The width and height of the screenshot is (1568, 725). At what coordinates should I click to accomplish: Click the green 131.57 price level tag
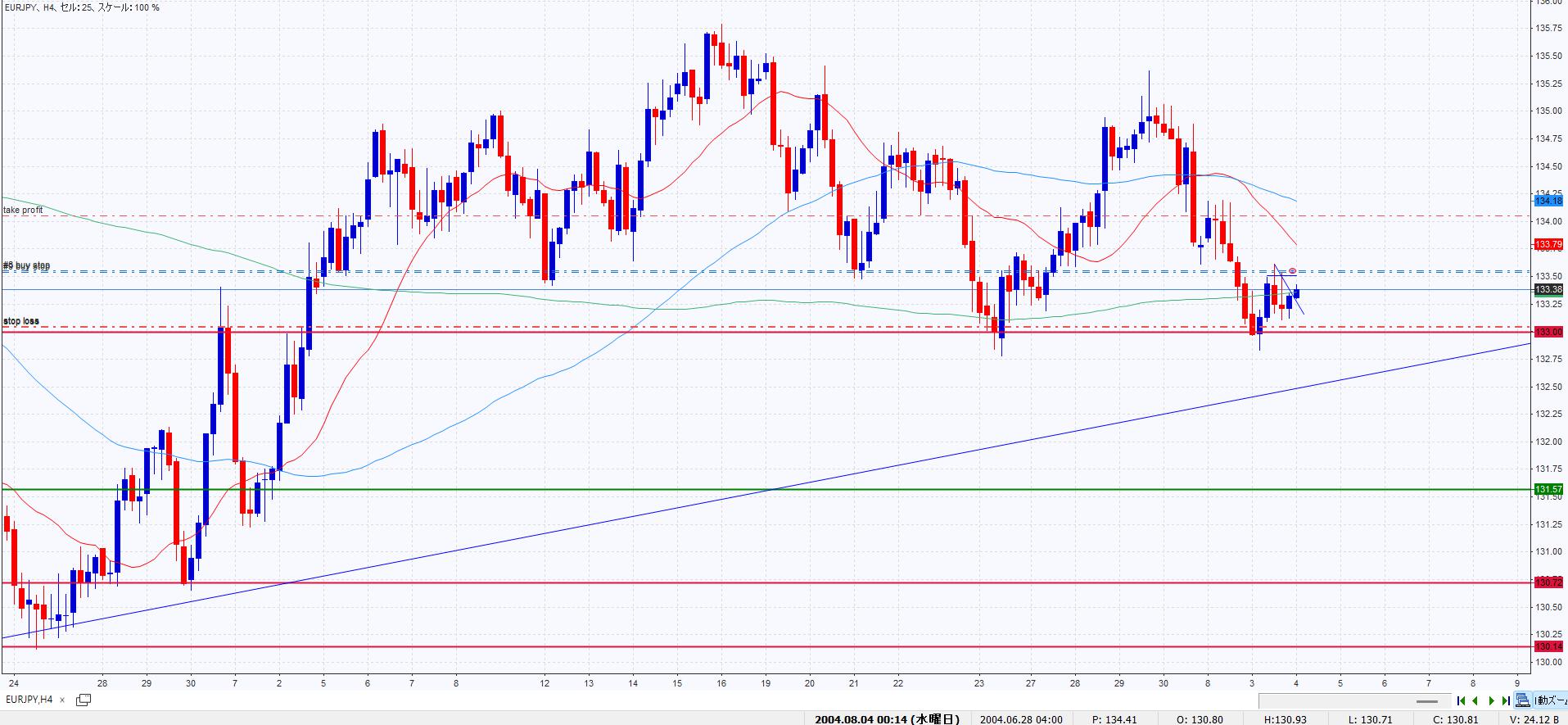pos(1548,490)
